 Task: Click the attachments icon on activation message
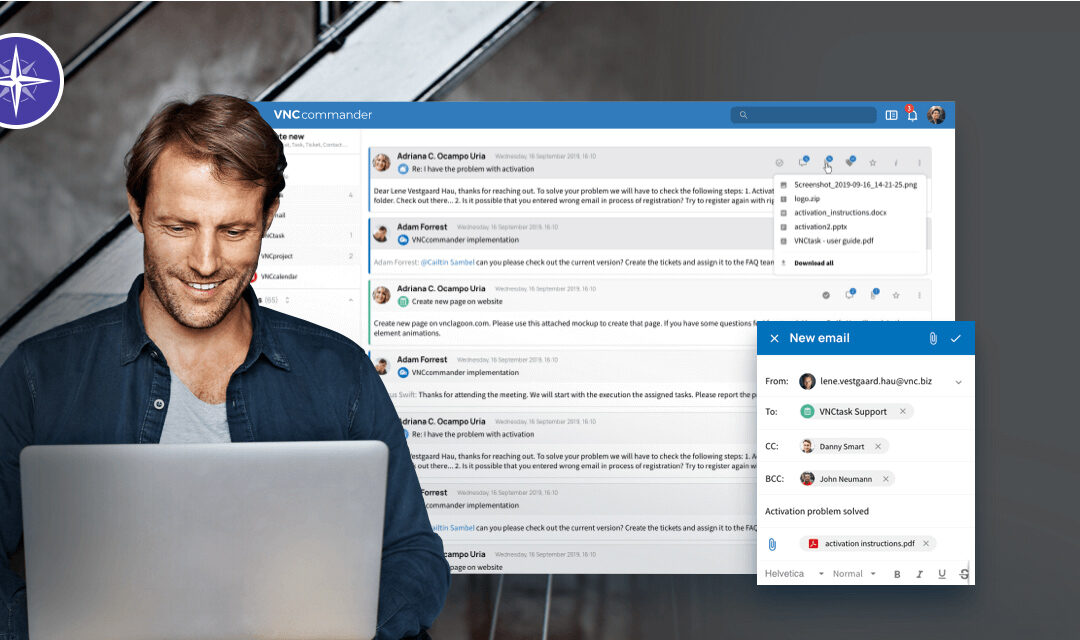tap(827, 163)
